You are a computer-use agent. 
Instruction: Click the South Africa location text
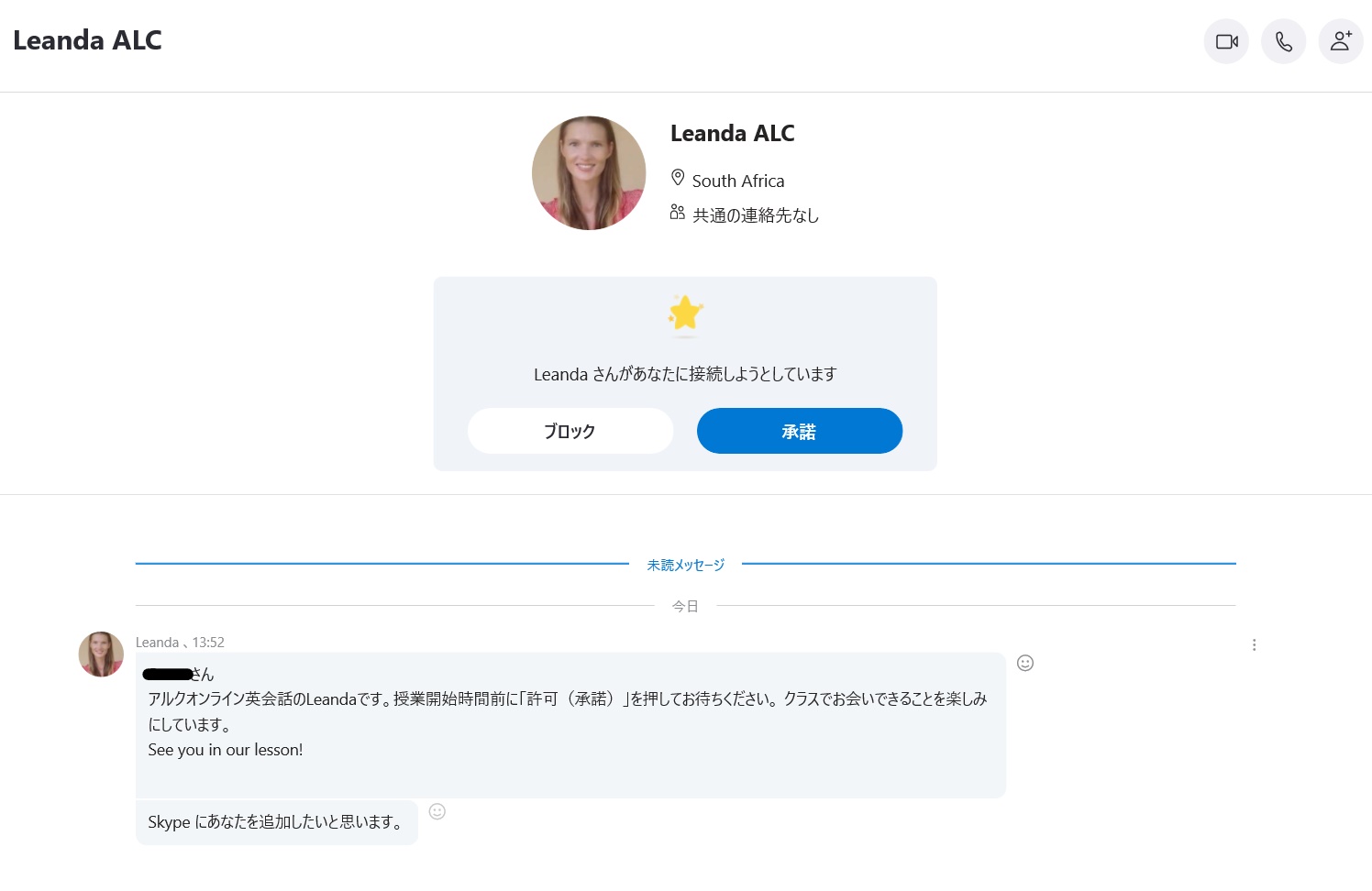point(737,181)
